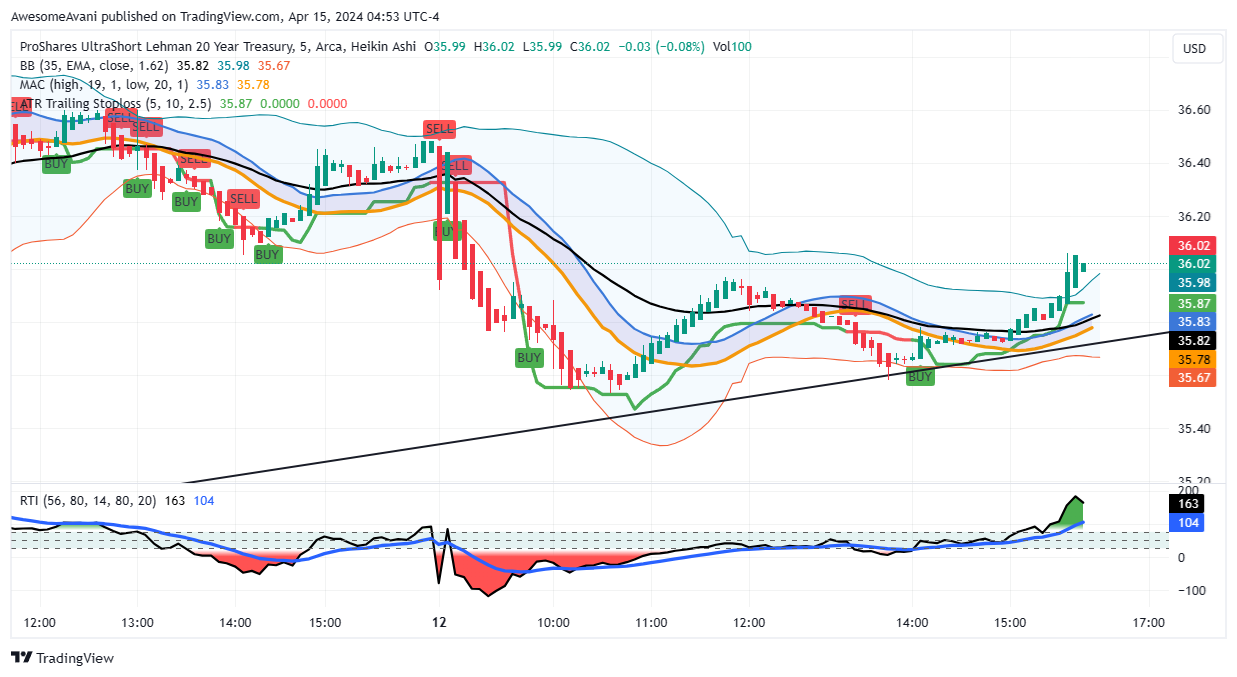Click the 10:00 time axis label
The height and width of the screenshot is (677, 1237).
pos(553,622)
